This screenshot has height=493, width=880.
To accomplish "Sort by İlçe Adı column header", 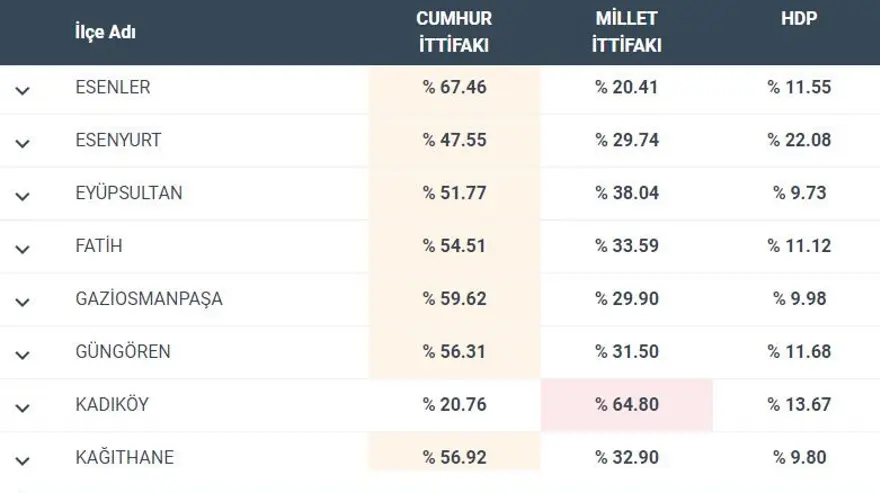I will pyautogui.click(x=106, y=32).
